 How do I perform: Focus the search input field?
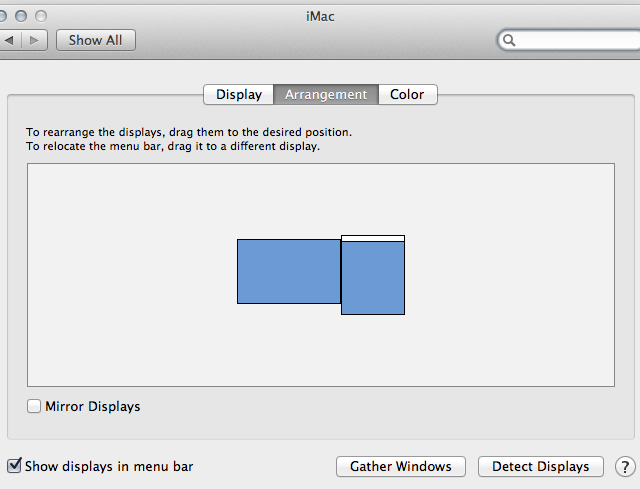click(x=575, y=41)
